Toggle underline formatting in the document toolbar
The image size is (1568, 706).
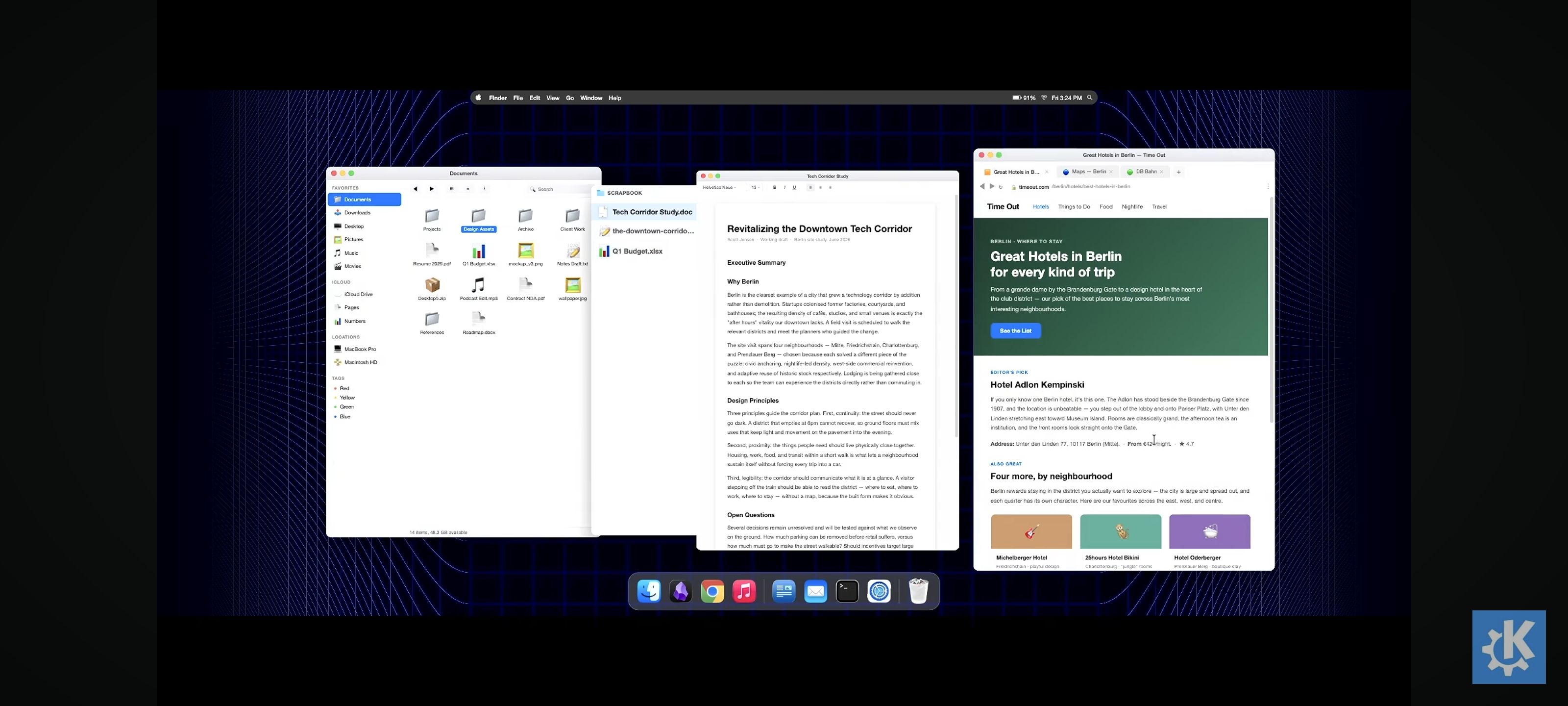click(x=794, y=188)
